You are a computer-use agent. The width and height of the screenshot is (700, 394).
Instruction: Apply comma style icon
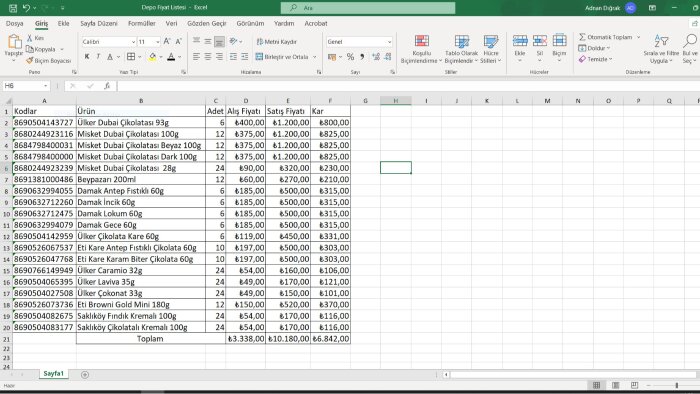362,57
